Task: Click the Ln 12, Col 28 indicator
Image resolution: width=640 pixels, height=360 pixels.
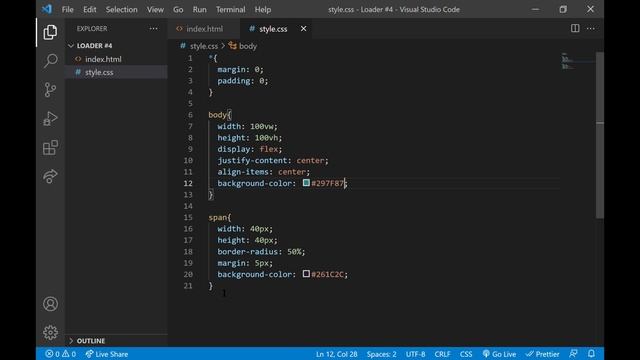Action: (x=336, y=354)
